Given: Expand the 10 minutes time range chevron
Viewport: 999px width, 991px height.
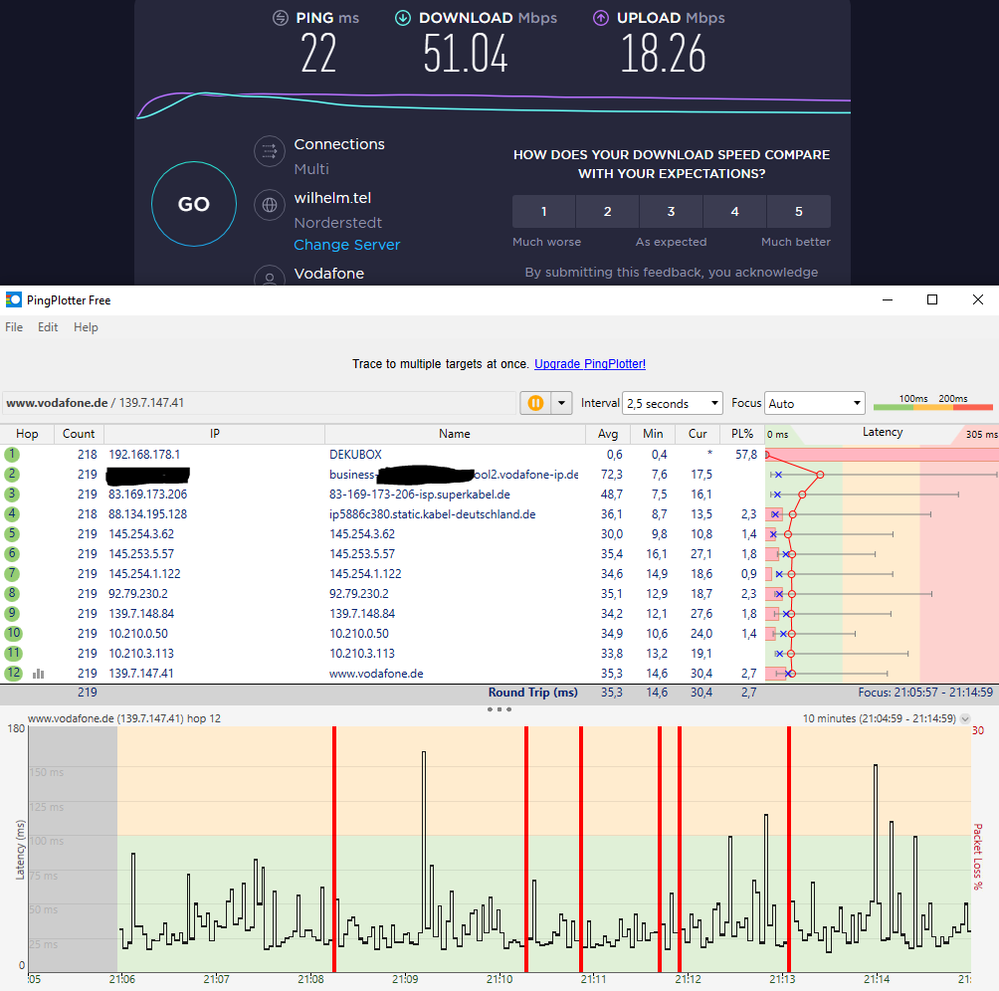Looking at the screenshot, I should (x=965, y=719).
